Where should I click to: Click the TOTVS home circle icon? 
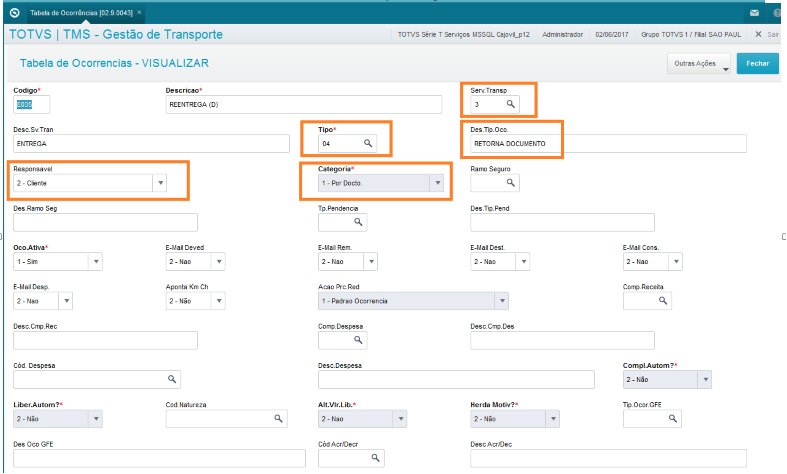15,13
